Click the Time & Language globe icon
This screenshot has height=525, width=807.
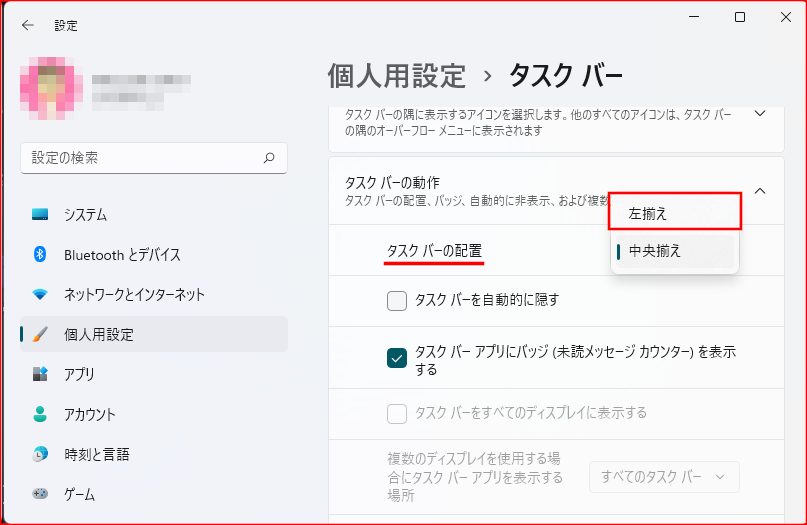40,454
